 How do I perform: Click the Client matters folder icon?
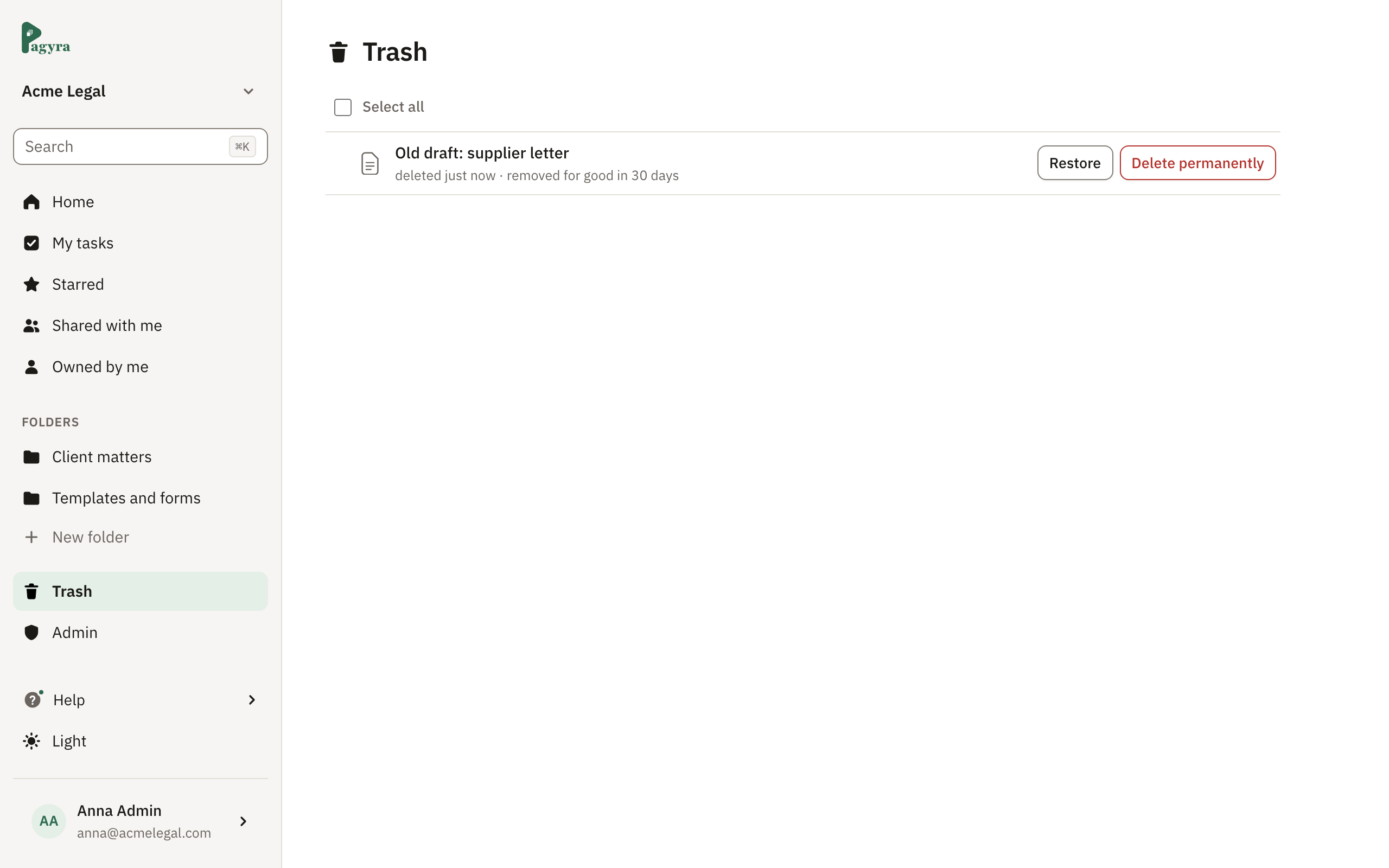click(x=31, y=457)
